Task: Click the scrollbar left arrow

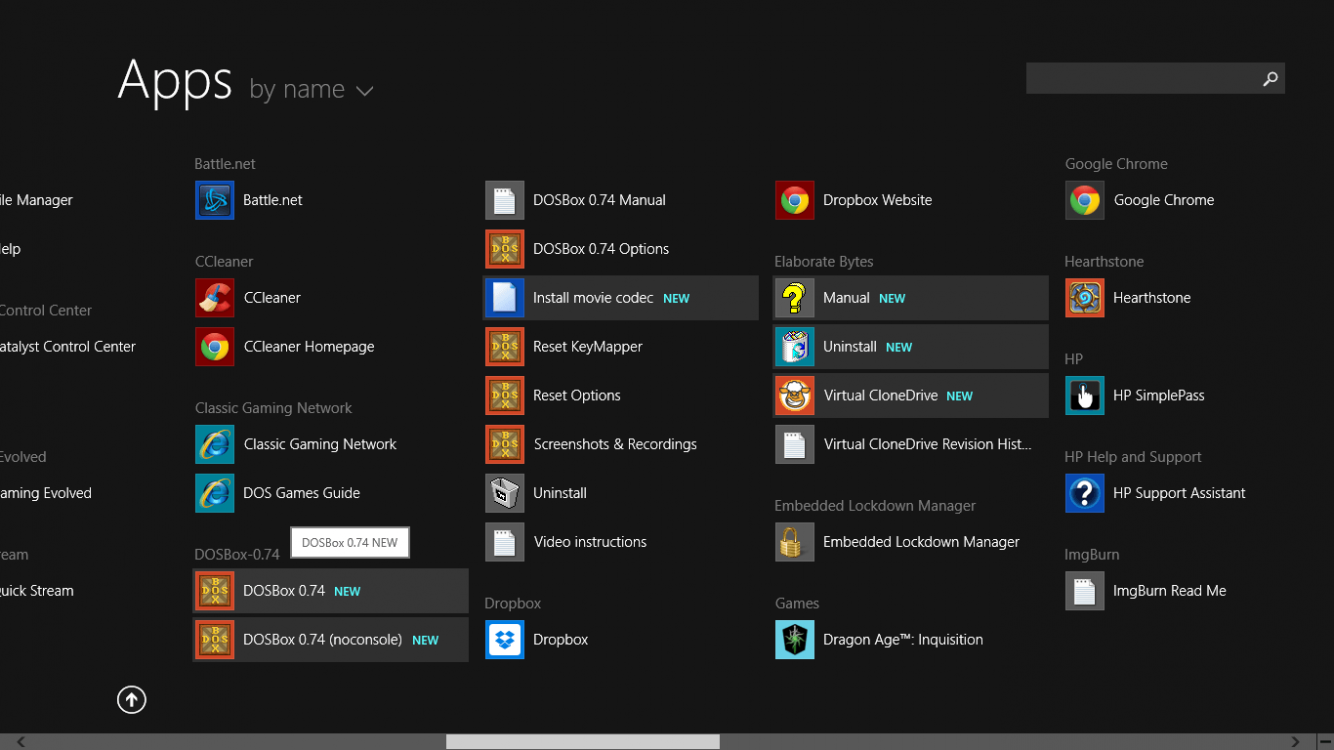Action: click(20, 742)
